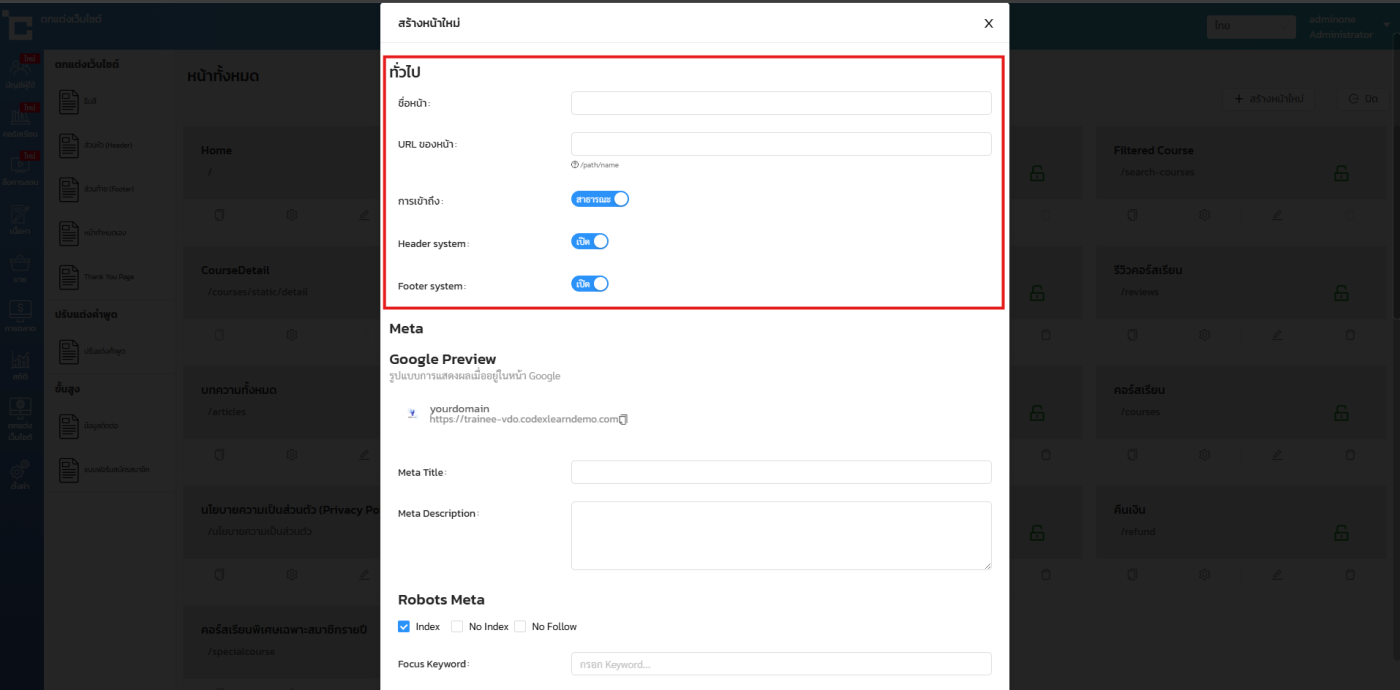This screenshot has width=1400, height=690.
Task: Click the green lock icon on รีวิวคอร์สเรียน card
Action: click(x=1340, y=293)
